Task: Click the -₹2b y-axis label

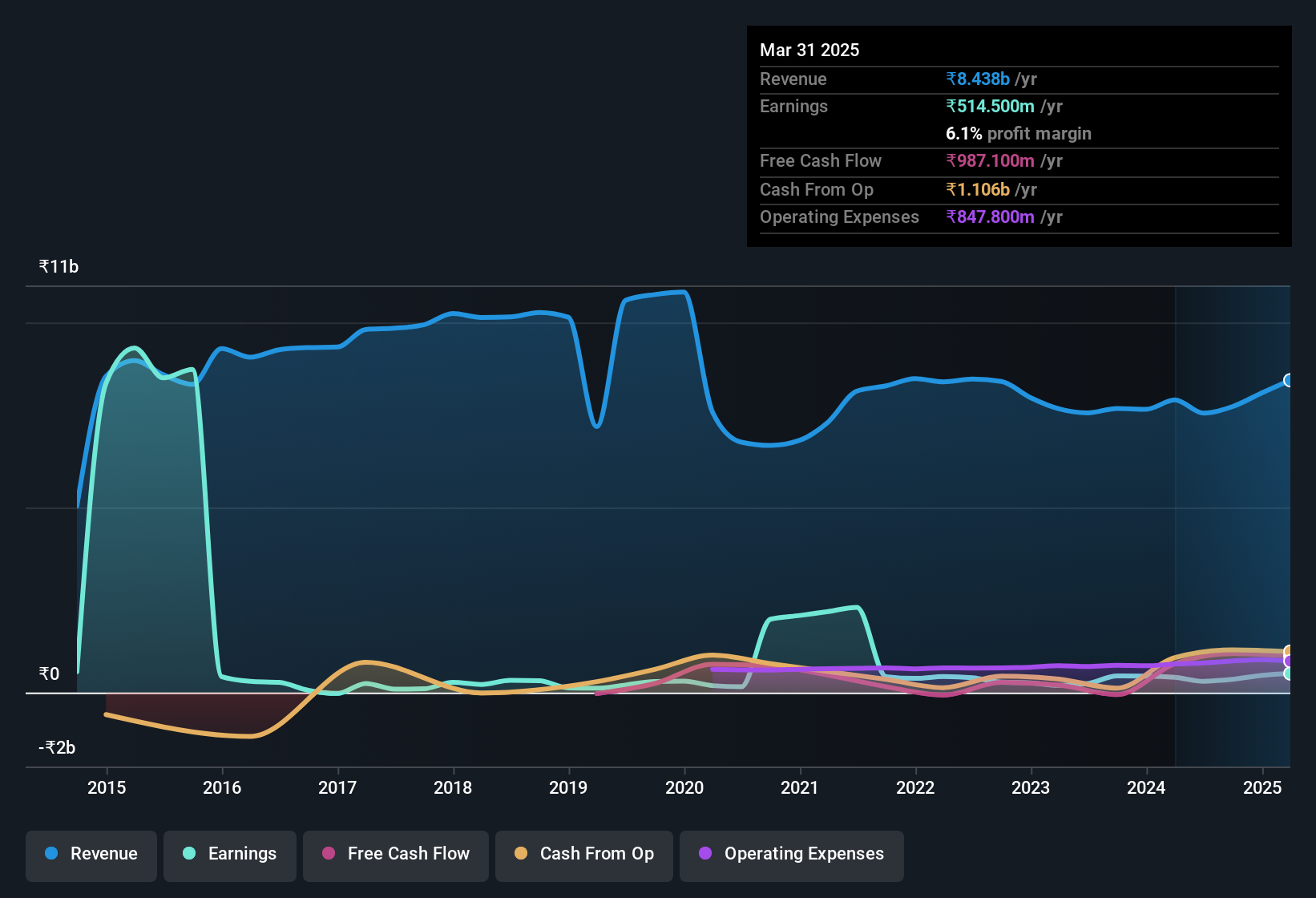Action: pyautogui.click(x=57, y=747)
